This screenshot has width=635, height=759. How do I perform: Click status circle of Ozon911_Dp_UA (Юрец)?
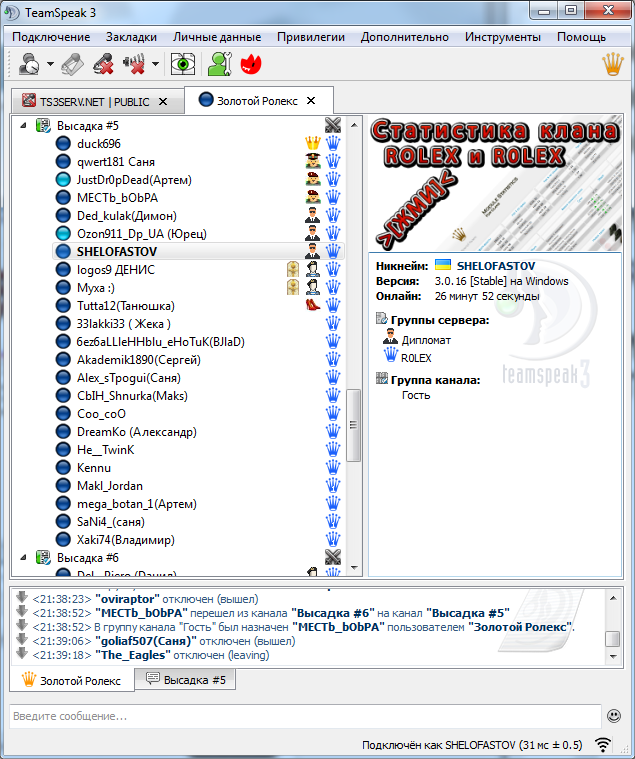click(63, 234)
